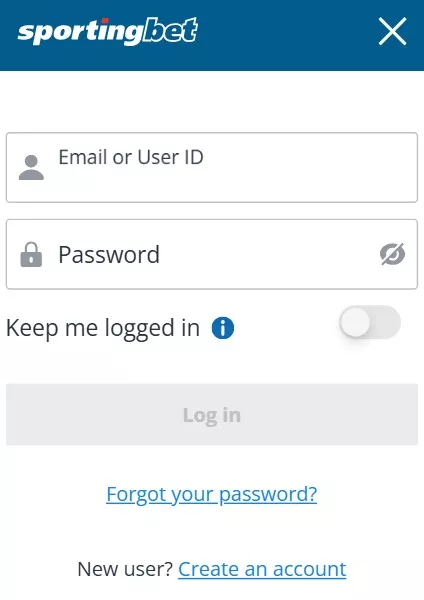Follow the Create an account link

coord(262,569)
